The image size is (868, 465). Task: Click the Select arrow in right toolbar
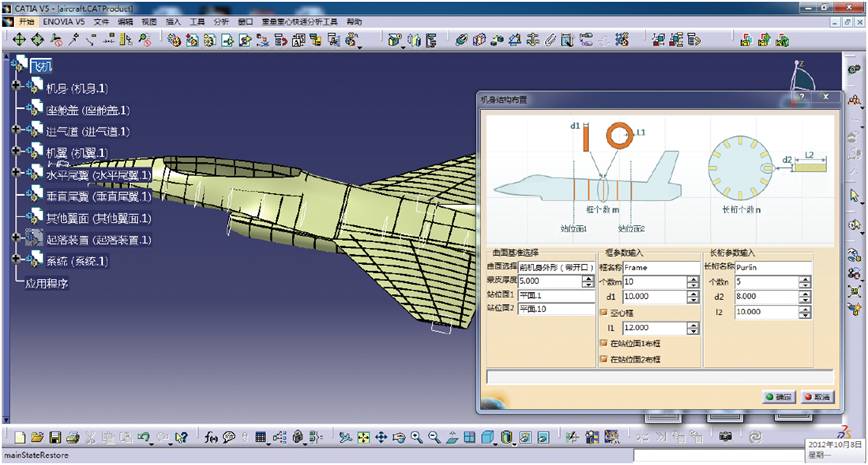pos(854,195)
